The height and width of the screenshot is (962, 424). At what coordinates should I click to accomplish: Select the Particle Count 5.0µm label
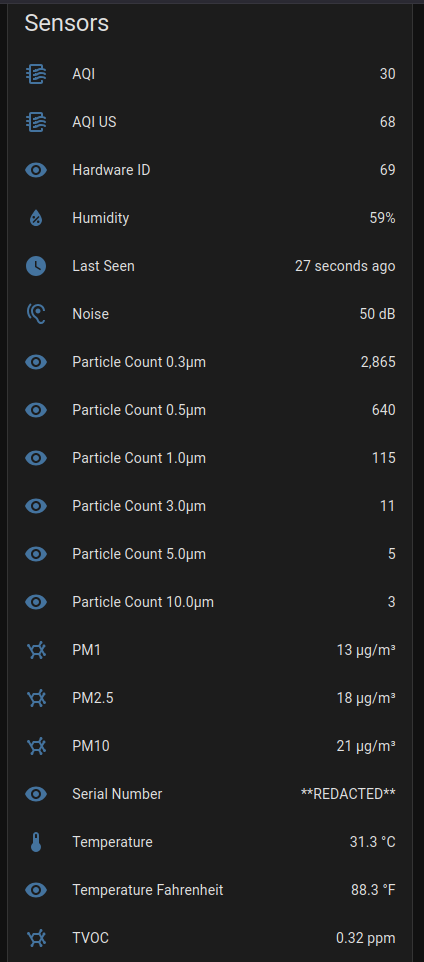[x=139, y=554]
